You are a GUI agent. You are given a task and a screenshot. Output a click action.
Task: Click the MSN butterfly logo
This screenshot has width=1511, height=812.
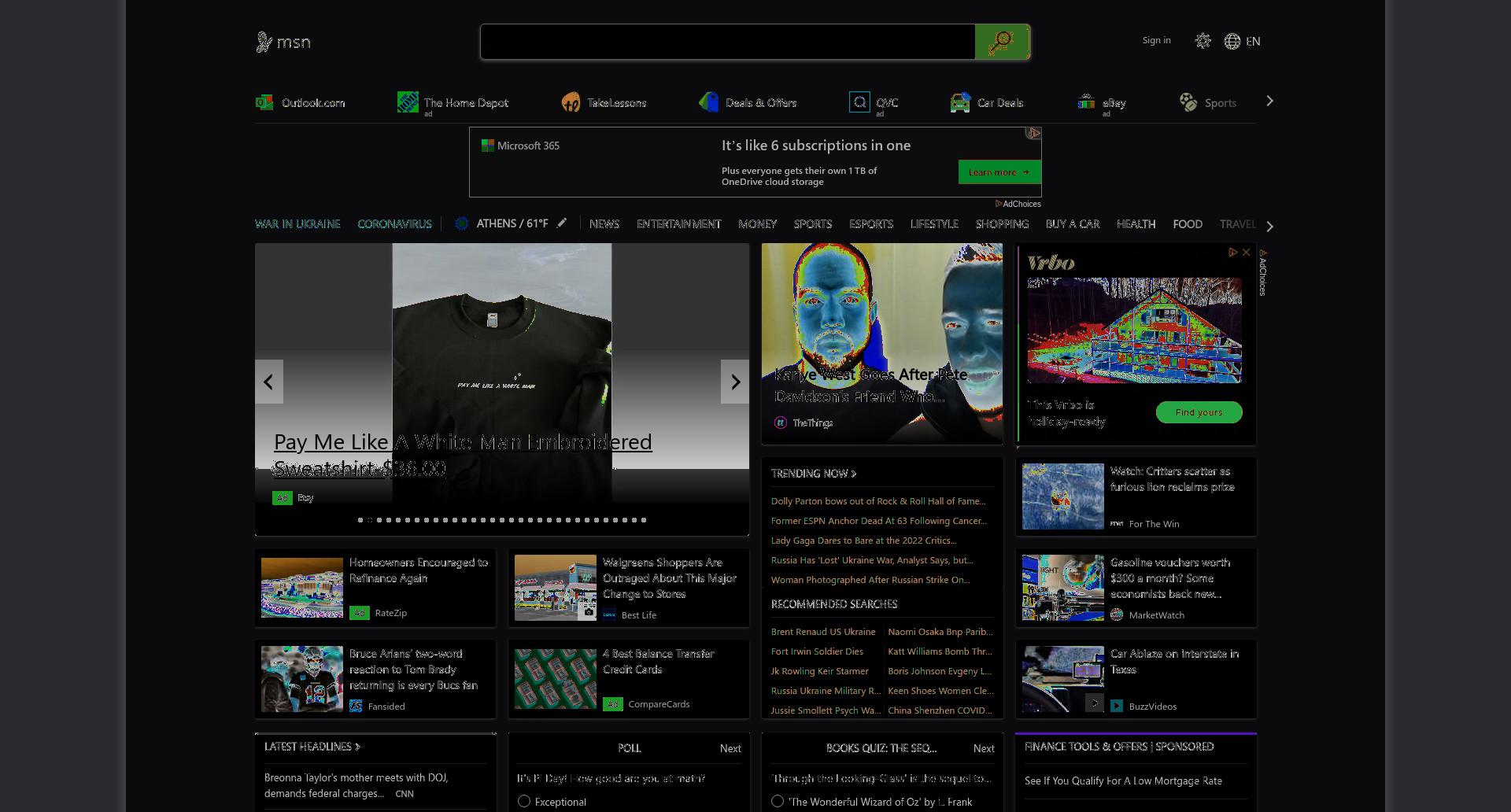(264, 42)
